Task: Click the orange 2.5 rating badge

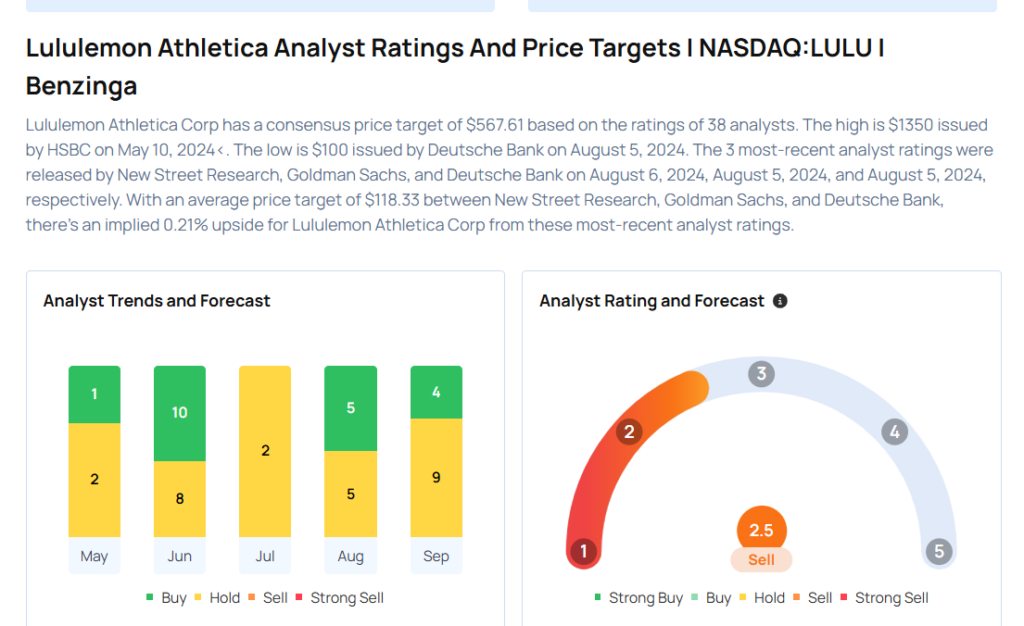Action: tap(761, 530)
